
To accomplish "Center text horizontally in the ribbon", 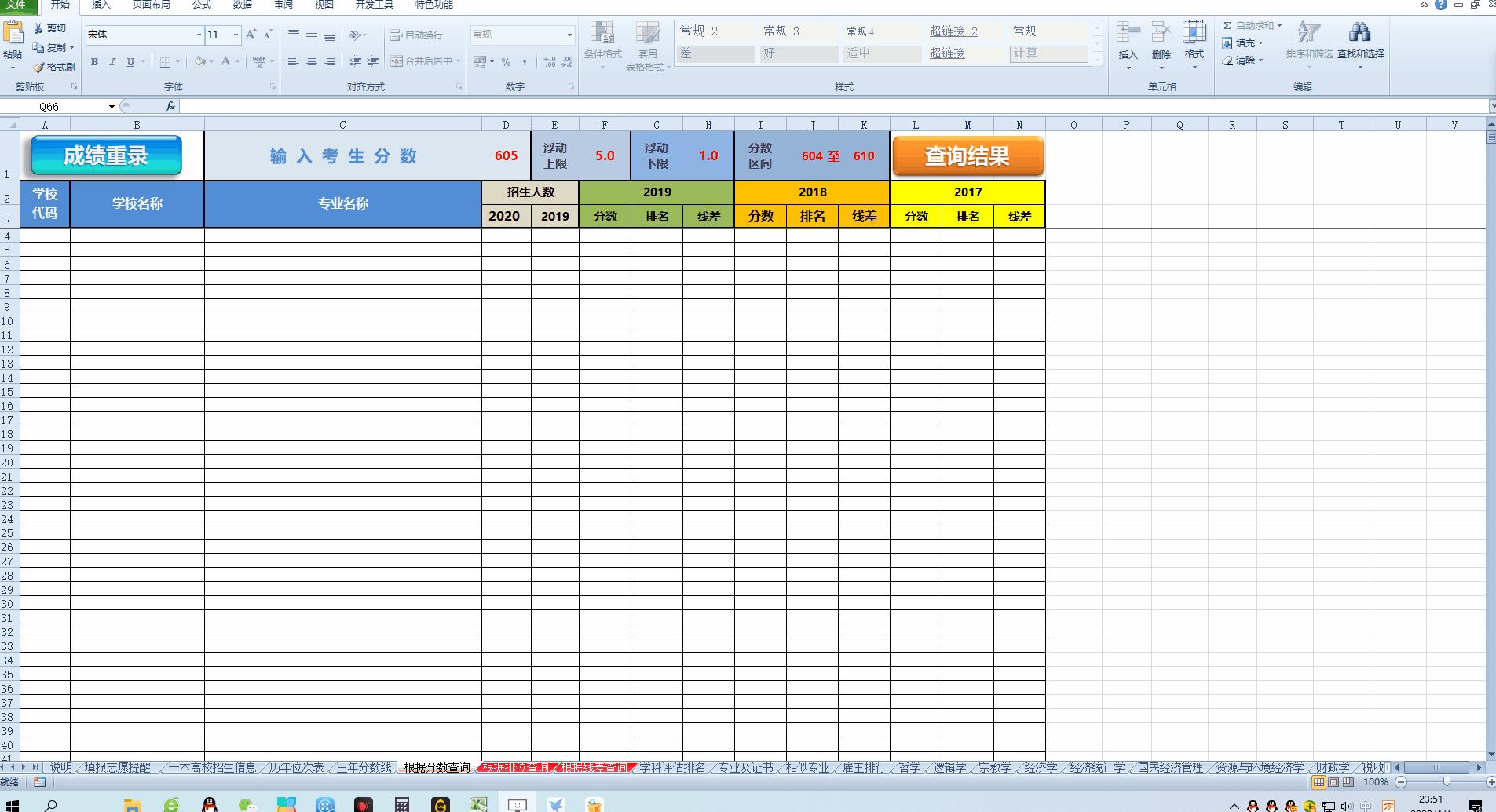I will [312, 61].
